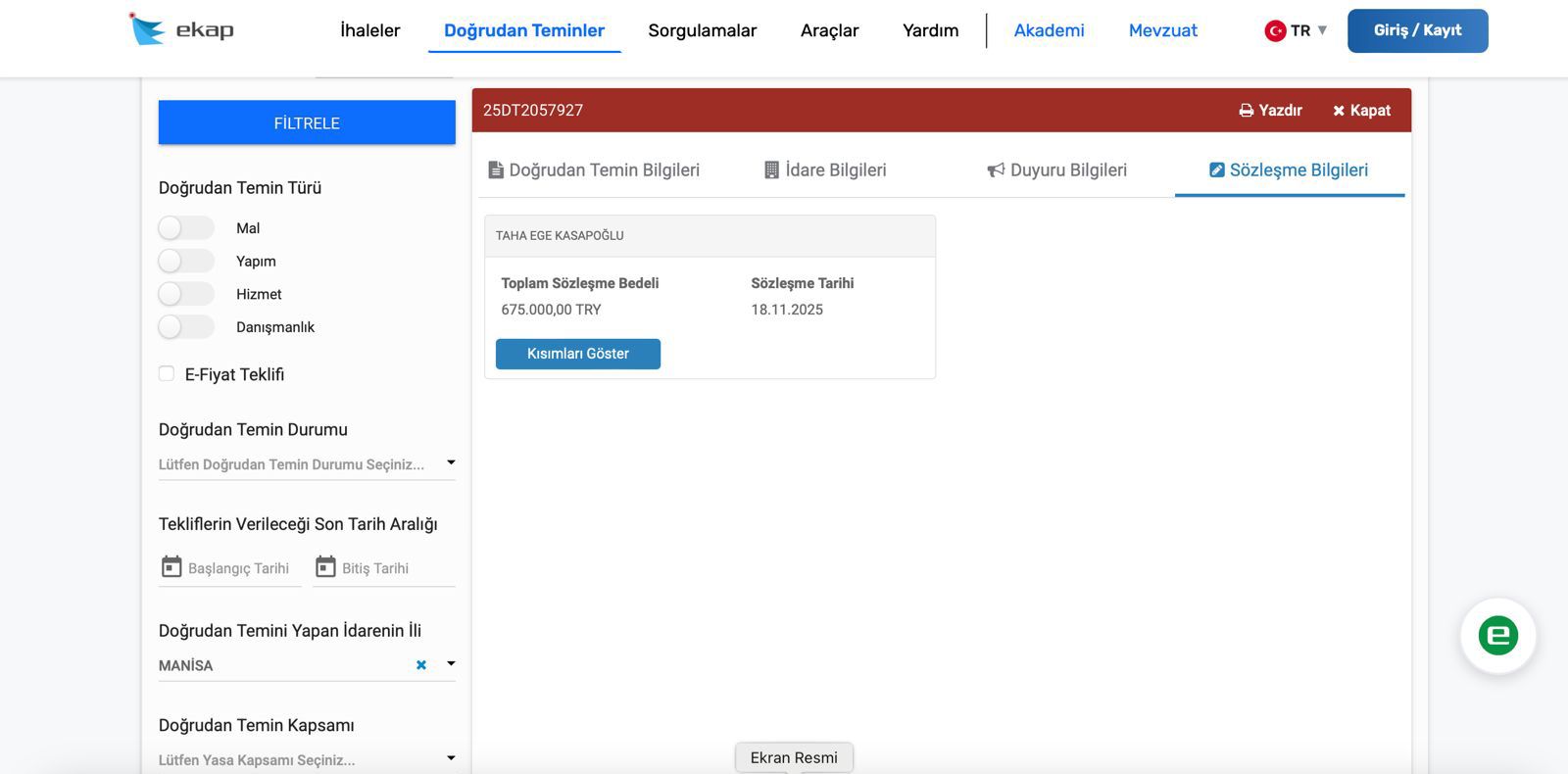This screenshot has height=774, width=1568.
Task: Open the green chat assistant icon
Action: [x=1496, y=636]
